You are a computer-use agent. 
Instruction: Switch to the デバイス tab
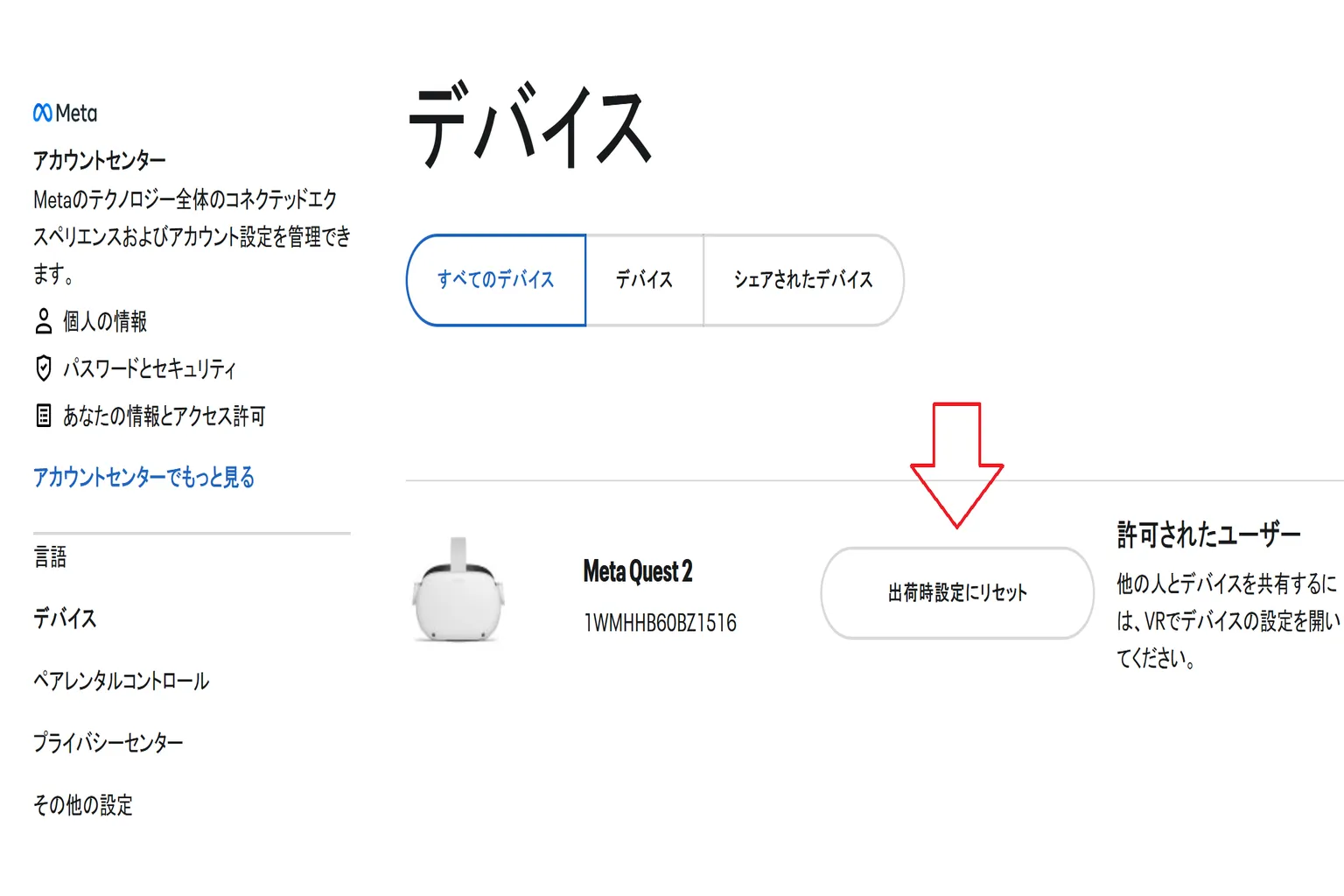tap(645, 280)
